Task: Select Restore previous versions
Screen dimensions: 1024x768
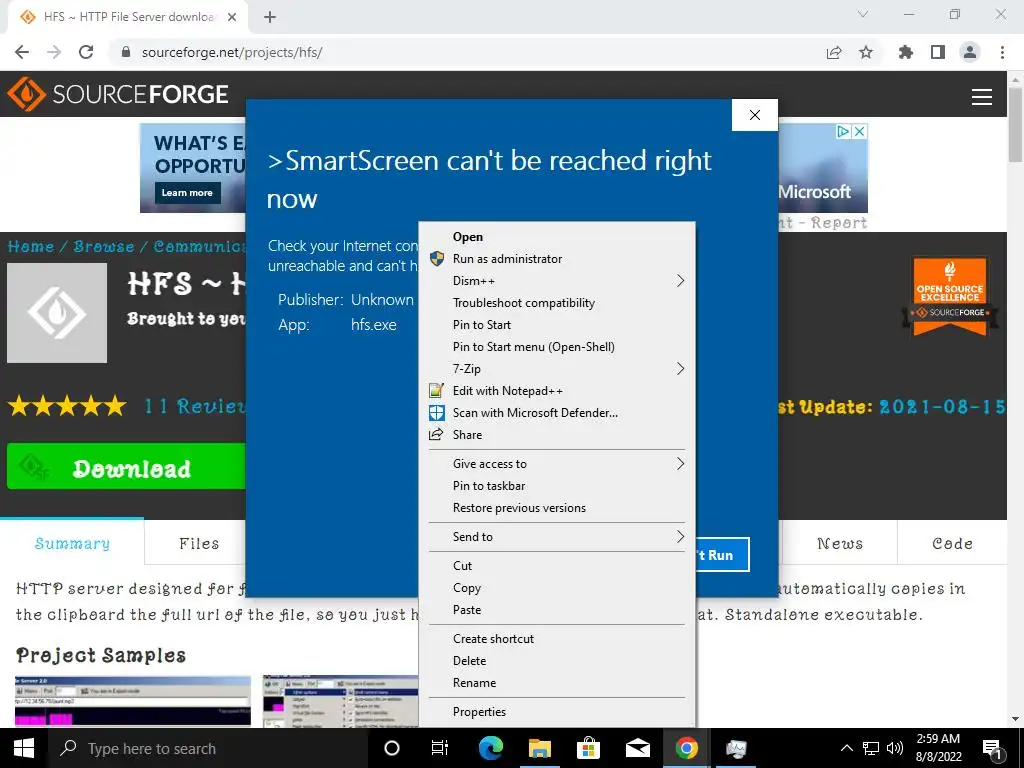Action: point(557,508)
